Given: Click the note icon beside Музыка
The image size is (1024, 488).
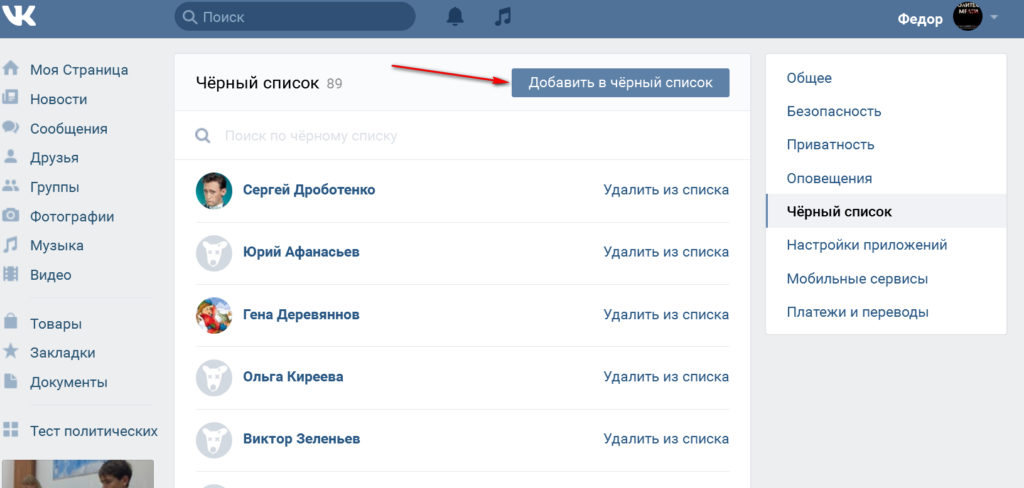Looking at the screenshot, I should tap(10, 245).
